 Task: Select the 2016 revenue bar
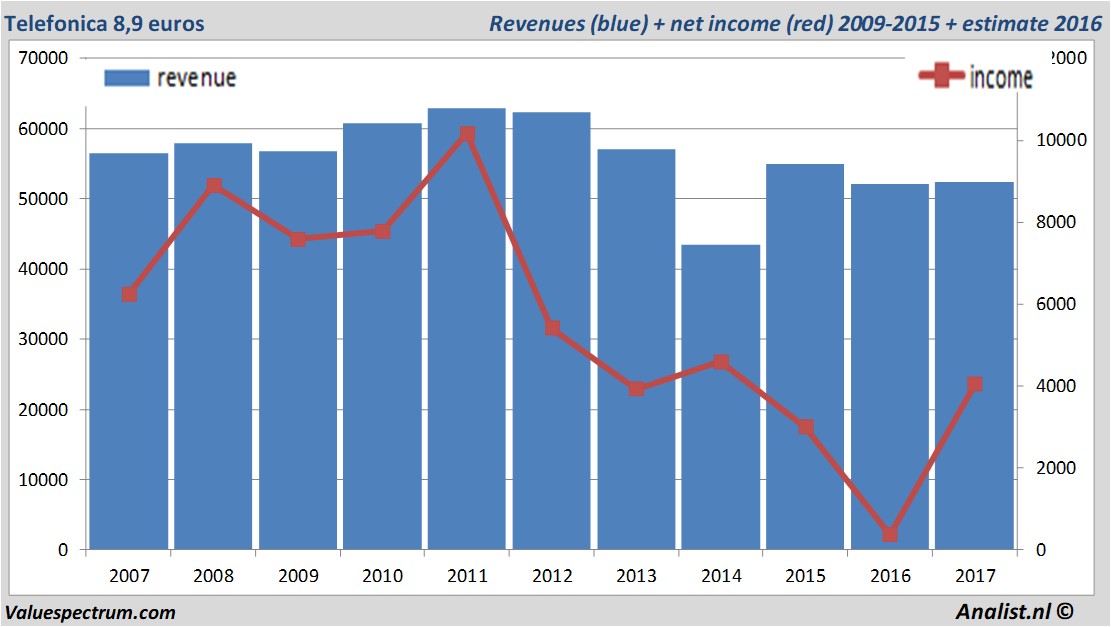[x=890, y=366]
